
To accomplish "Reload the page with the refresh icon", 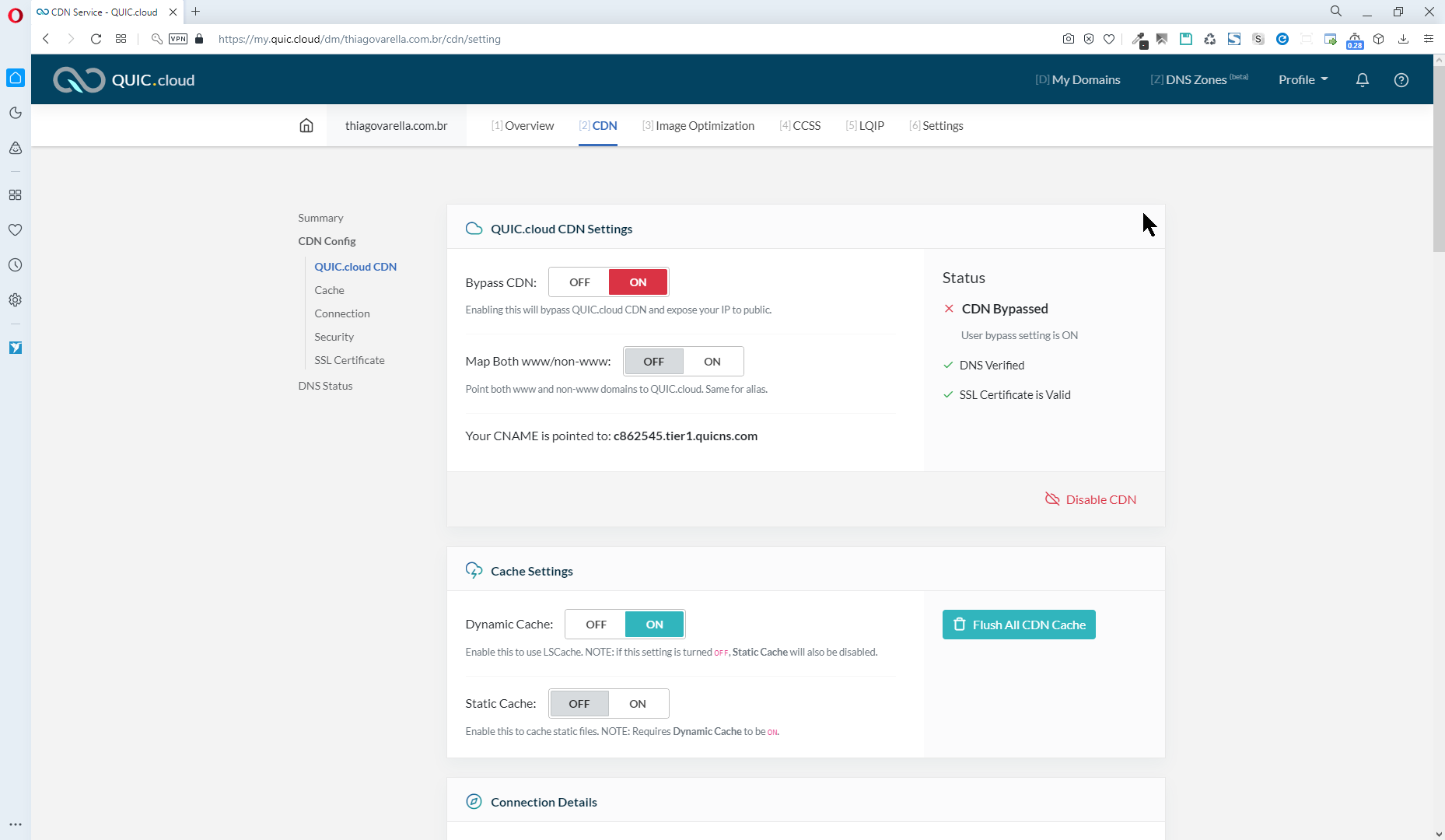I will pos(96,39).
